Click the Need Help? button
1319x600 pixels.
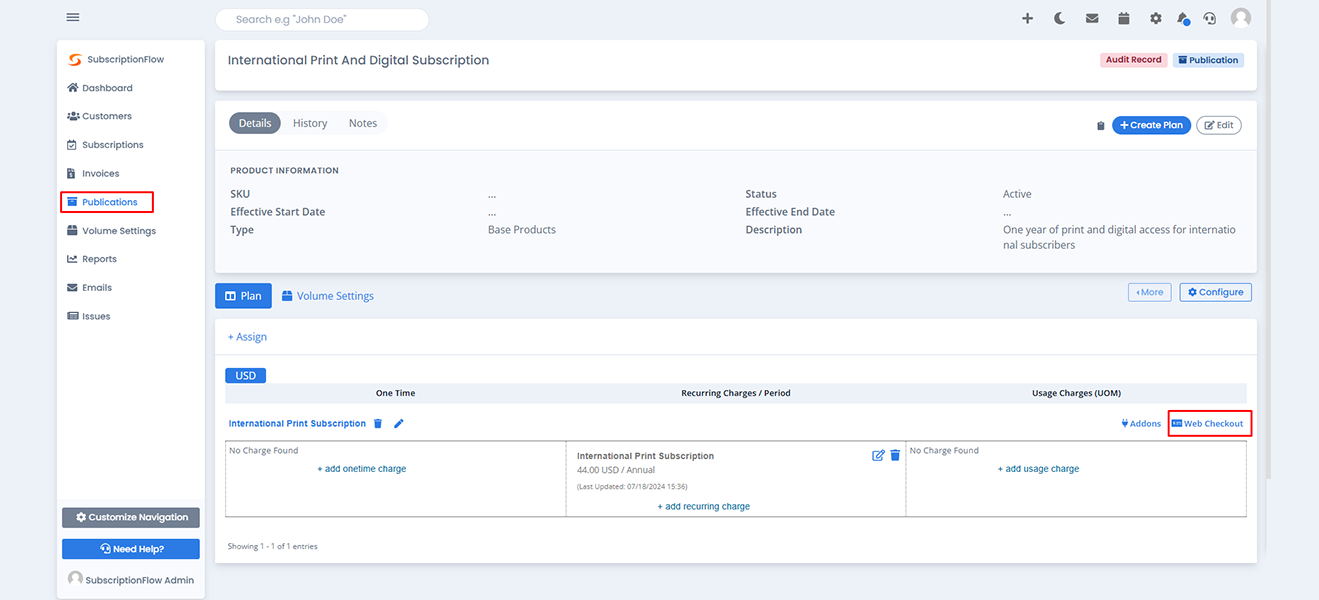(131, 549)
